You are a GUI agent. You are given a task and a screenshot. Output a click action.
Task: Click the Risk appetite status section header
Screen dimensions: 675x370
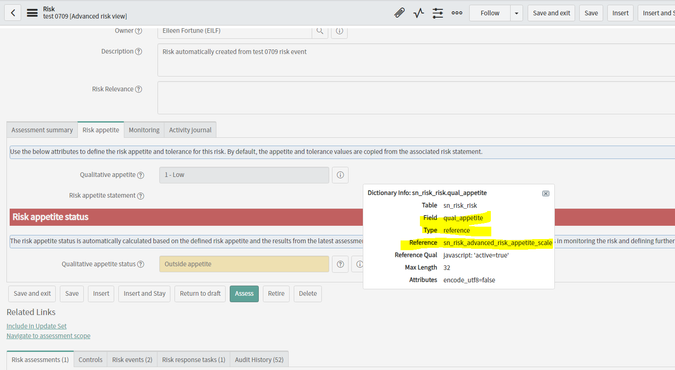[186, 217]
